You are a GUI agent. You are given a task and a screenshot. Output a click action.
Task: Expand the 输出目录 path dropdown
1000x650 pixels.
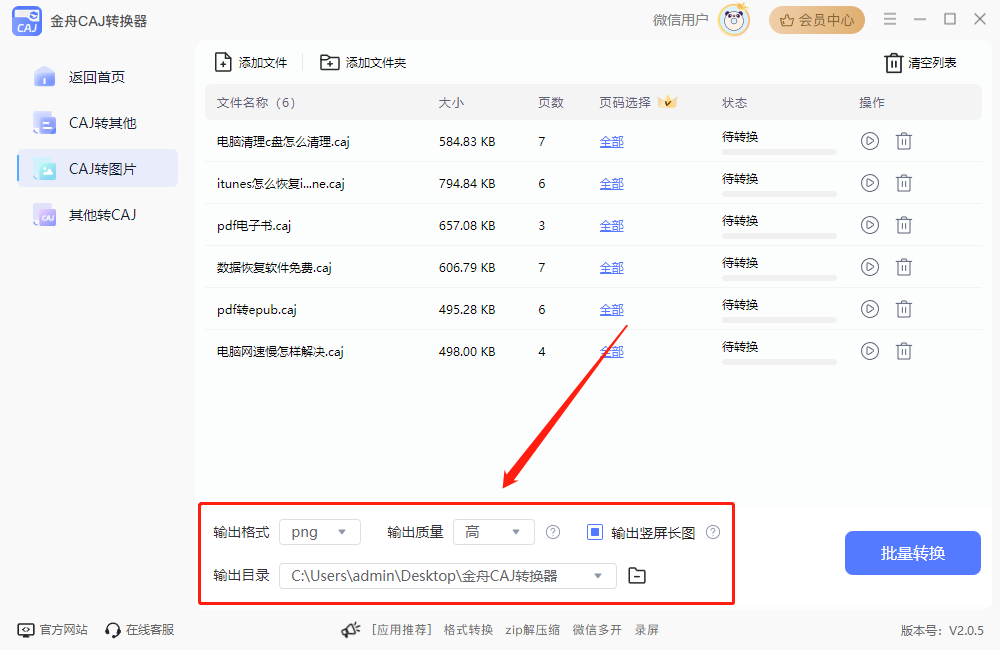point(598,575)
